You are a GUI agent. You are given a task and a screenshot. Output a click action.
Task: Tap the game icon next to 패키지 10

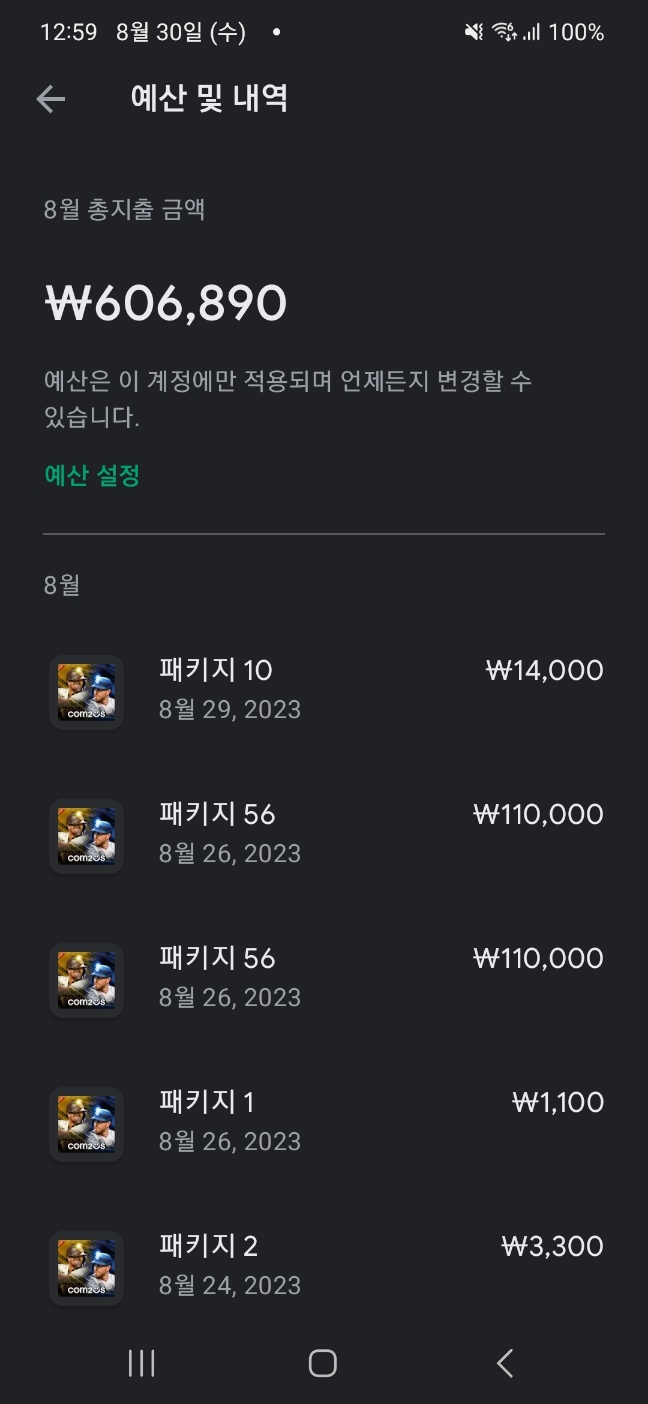(x=86, y=692)
